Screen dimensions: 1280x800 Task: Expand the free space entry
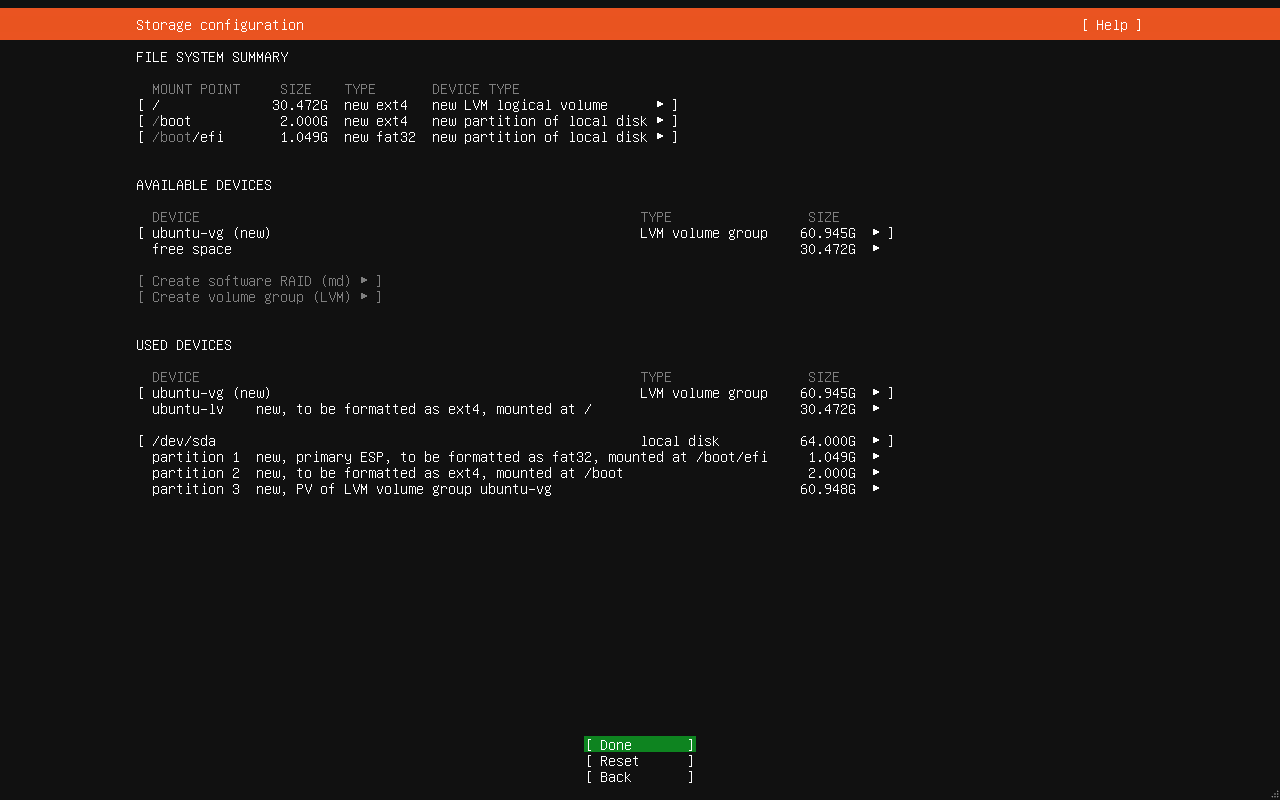pos(876,249)
